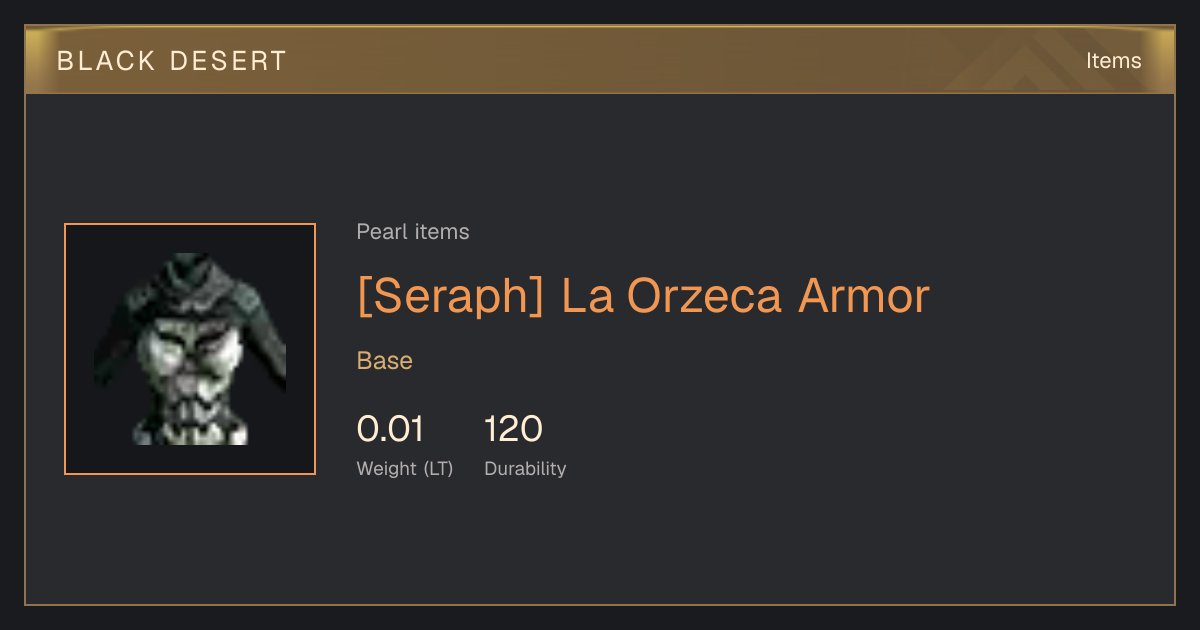Click the Durability label
Viewport: 1200px width, 630px height.
tap(525, 469)
